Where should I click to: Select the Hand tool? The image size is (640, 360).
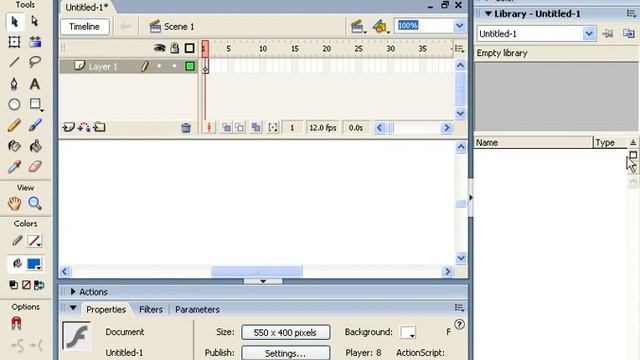point(14,203)
